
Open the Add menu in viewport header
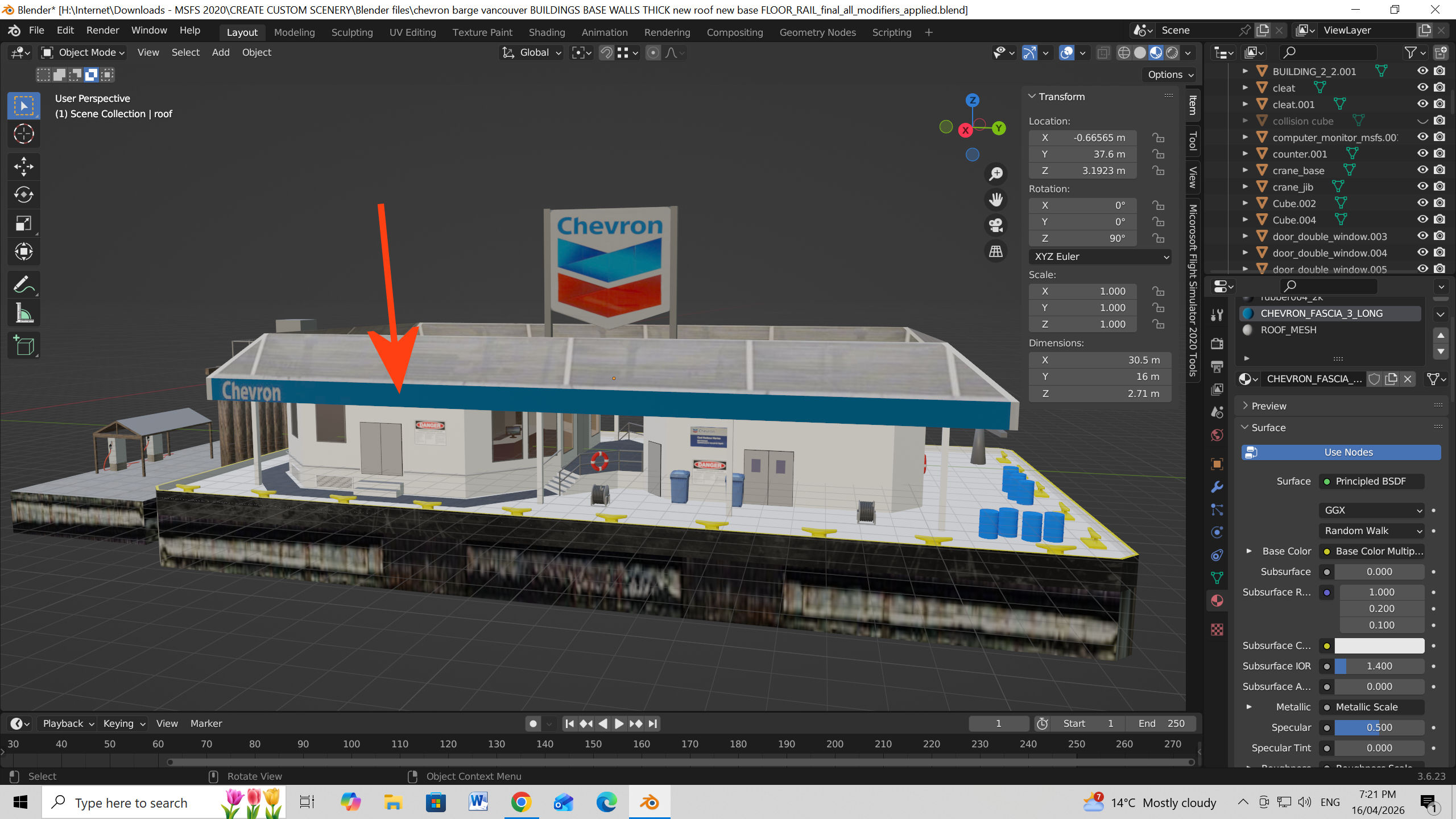pyautogui.click(x=221, y=52)
